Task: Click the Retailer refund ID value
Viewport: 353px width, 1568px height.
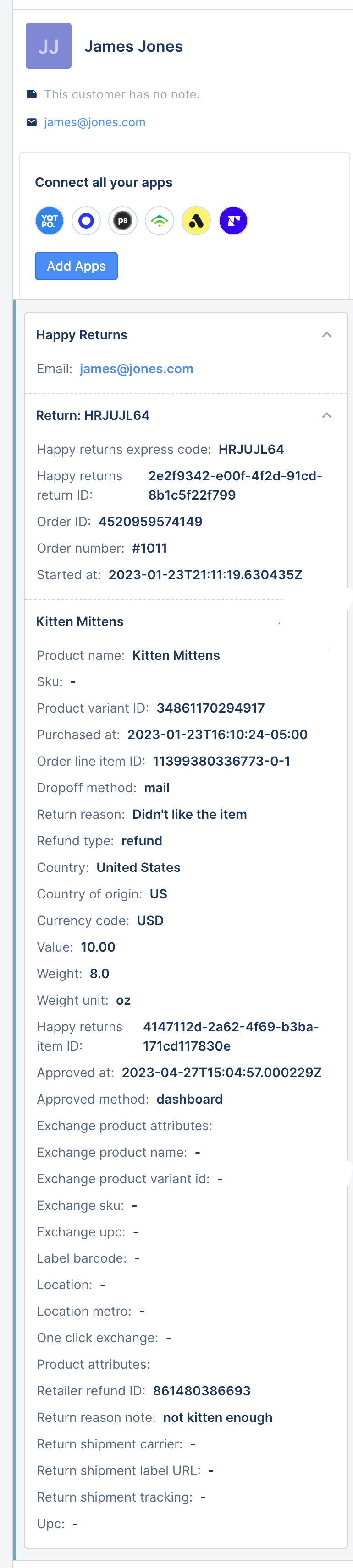Action: pyautogui.click(x=202, y=1391)
